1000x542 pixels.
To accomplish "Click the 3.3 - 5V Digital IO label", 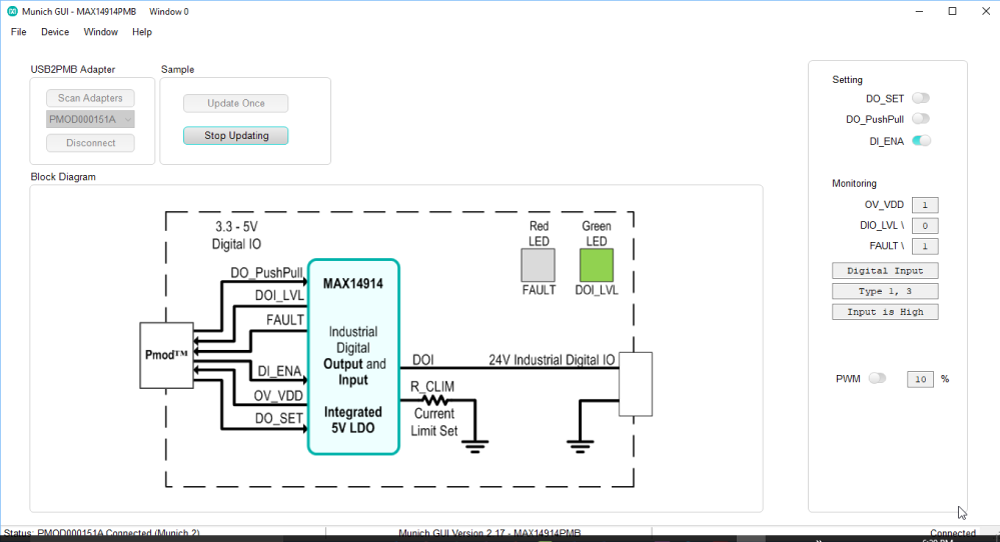I will (x=237, y=235).
